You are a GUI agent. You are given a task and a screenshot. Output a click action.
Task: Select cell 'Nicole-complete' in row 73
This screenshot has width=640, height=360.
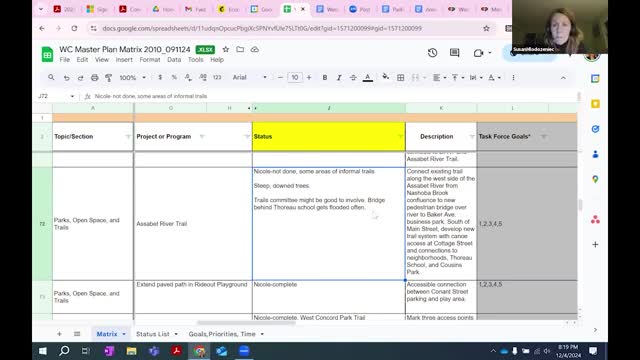(329, 297)
